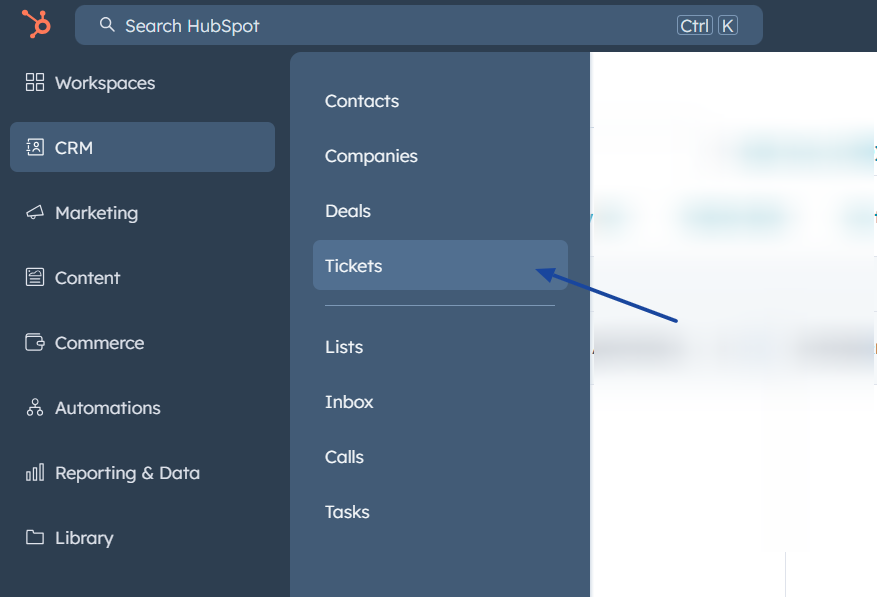Click the Automations nodes icon
877x597 pixels.
coord(35,407)
